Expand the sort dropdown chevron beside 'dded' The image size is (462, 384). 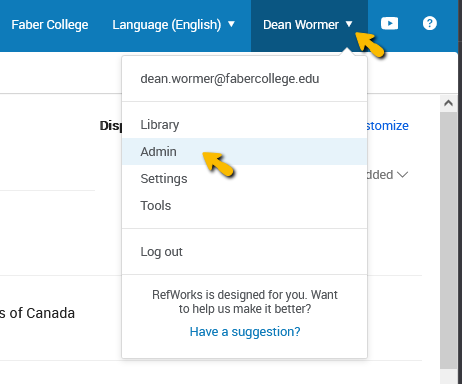tap(403, 175)
